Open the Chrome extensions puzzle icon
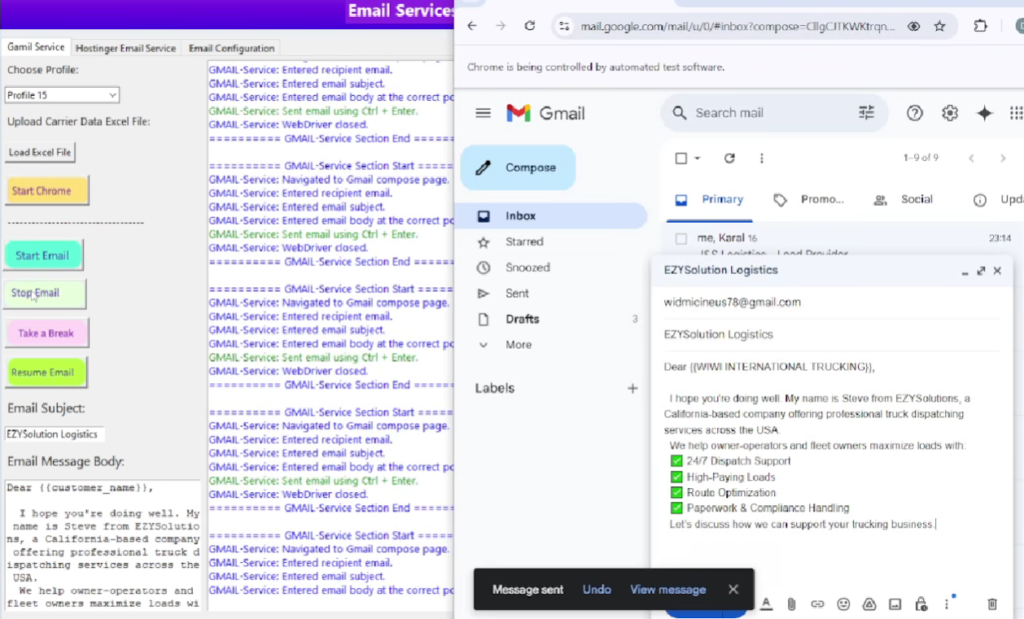The width and height of the screenshot is (1024, 619). [x=980, y=26]
